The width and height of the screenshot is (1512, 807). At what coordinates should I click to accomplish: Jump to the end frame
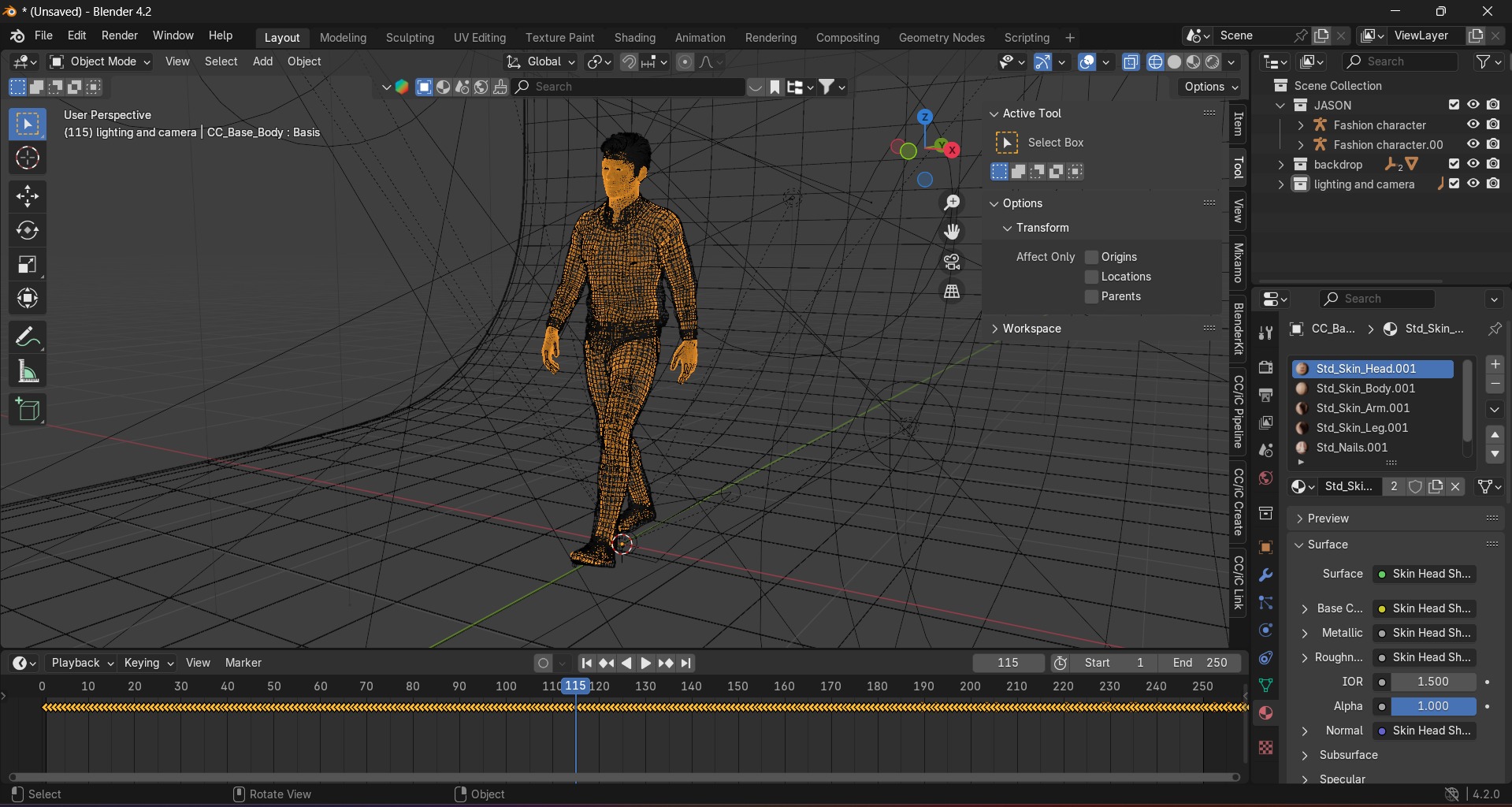click(x=686, y=664)
